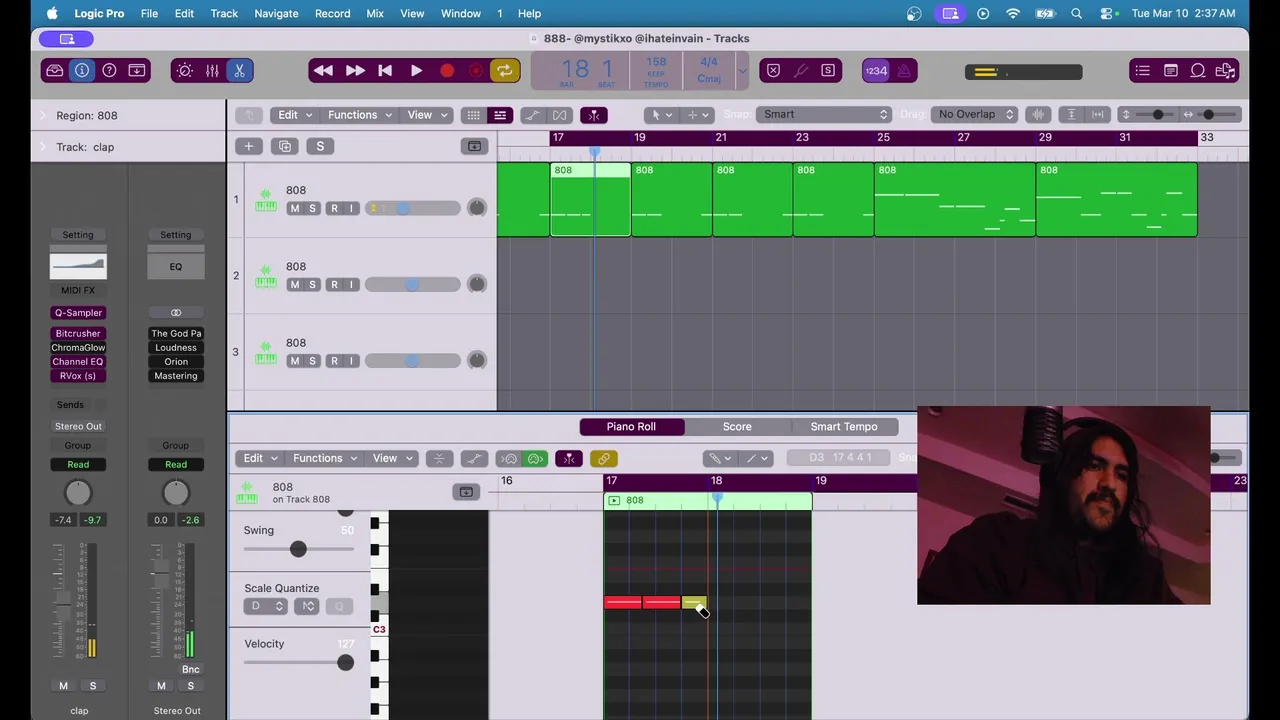This screenshot has height=720, width=1280.
Task: Click the Replace mode X icon
Action: 773,71
